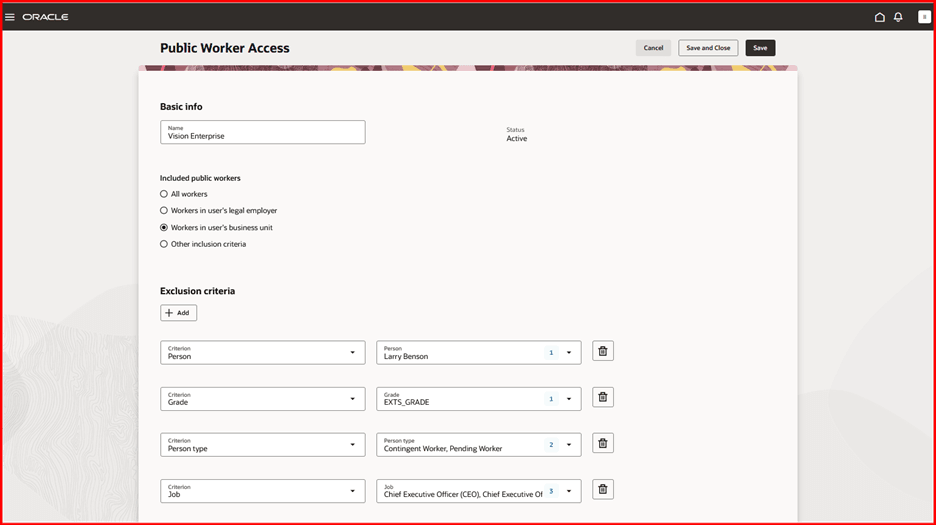Open the Criterion dropdown showing Grade

[x=263, y=398]
